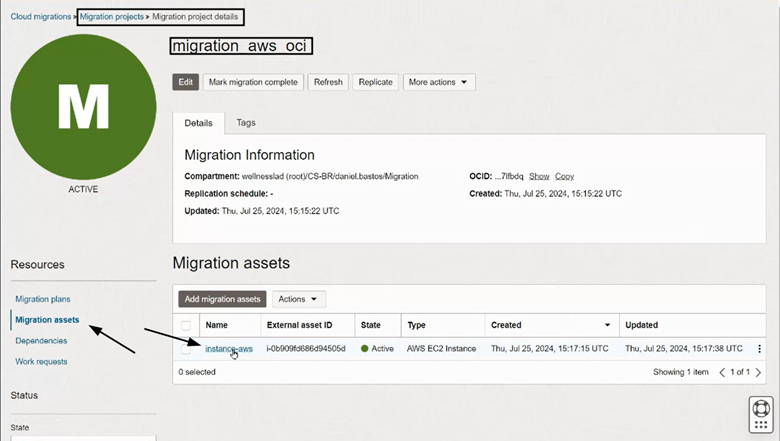Click Add migration assets button
This screenshot has width=780, height=441.
pyautogui.click(x=223, y=299)
